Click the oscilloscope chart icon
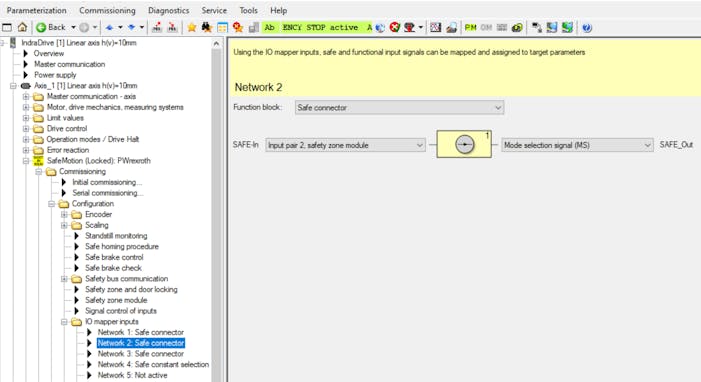This screenshot has height=382, width=701. 435,27
